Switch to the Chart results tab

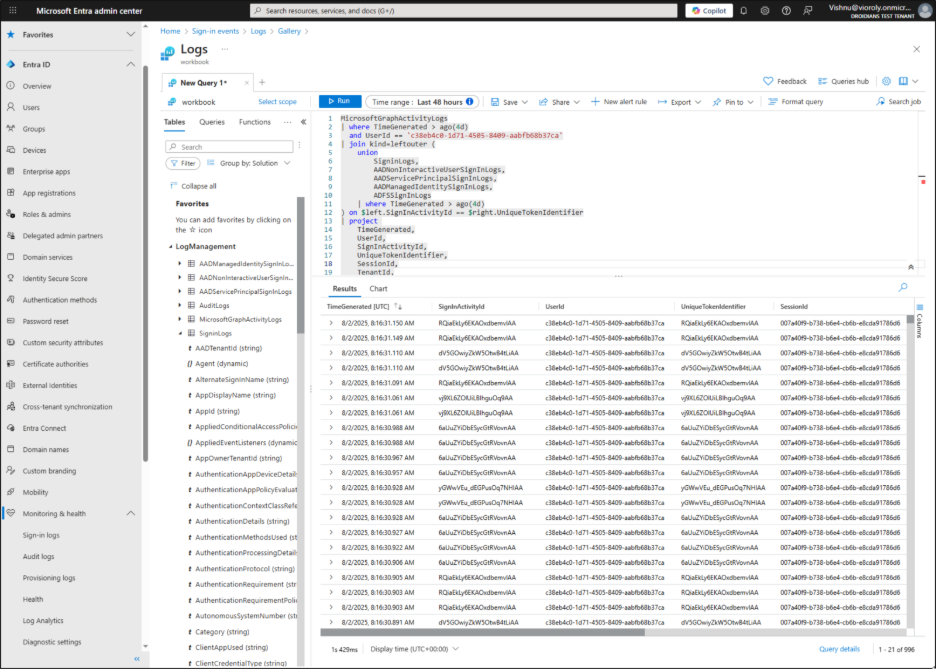(x=378, y=289)
